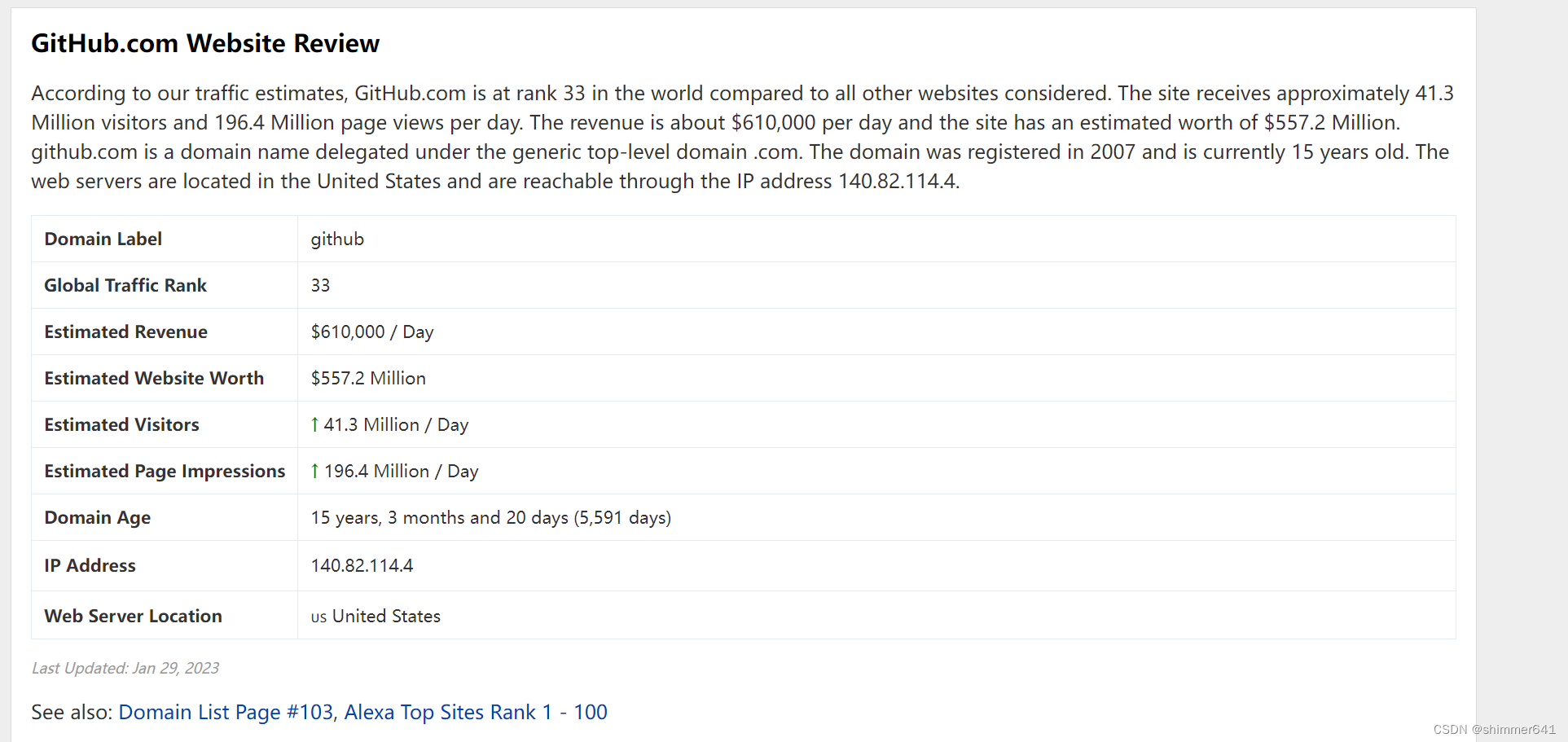This screenshot has height=742, width=1568.
Task: Click the 'Web Server Location' label
Action: click(133, 617)
